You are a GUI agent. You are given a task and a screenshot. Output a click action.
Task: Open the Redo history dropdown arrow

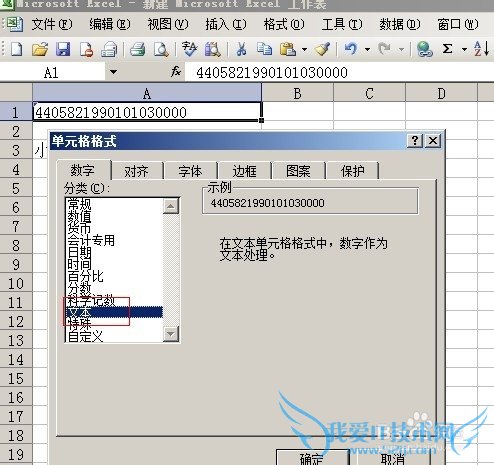click(401, 50)
